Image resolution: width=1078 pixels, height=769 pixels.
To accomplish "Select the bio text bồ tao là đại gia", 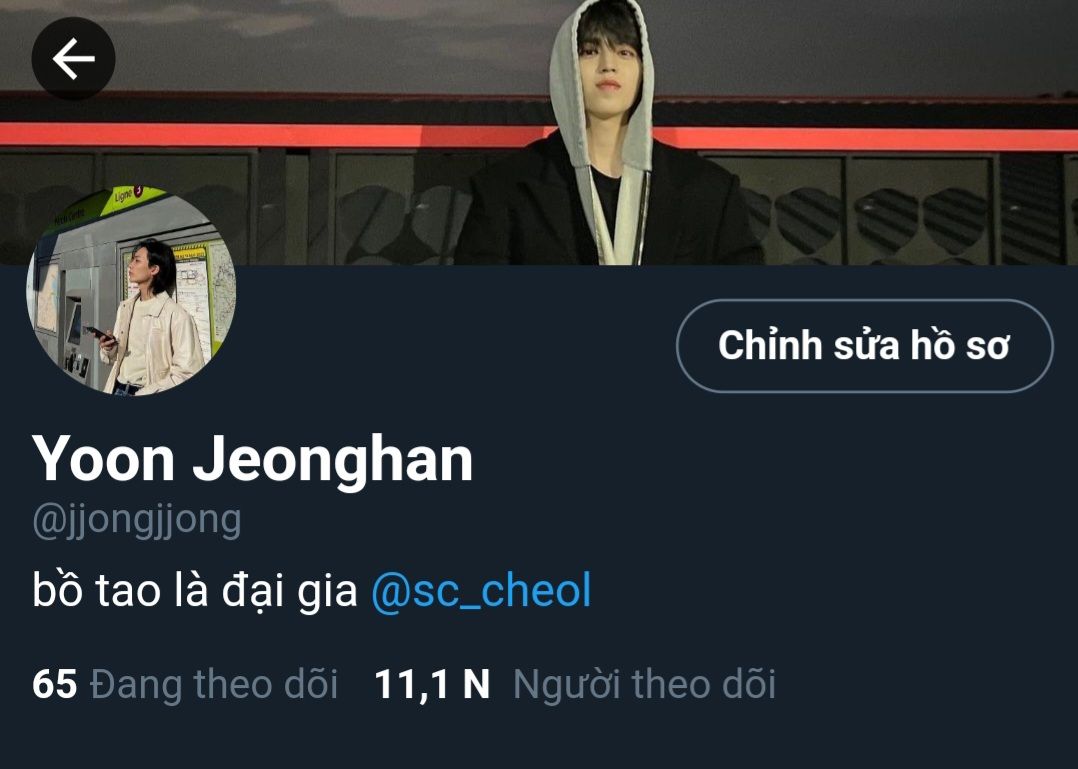I will pyautogui.click(x=195, y=590).
